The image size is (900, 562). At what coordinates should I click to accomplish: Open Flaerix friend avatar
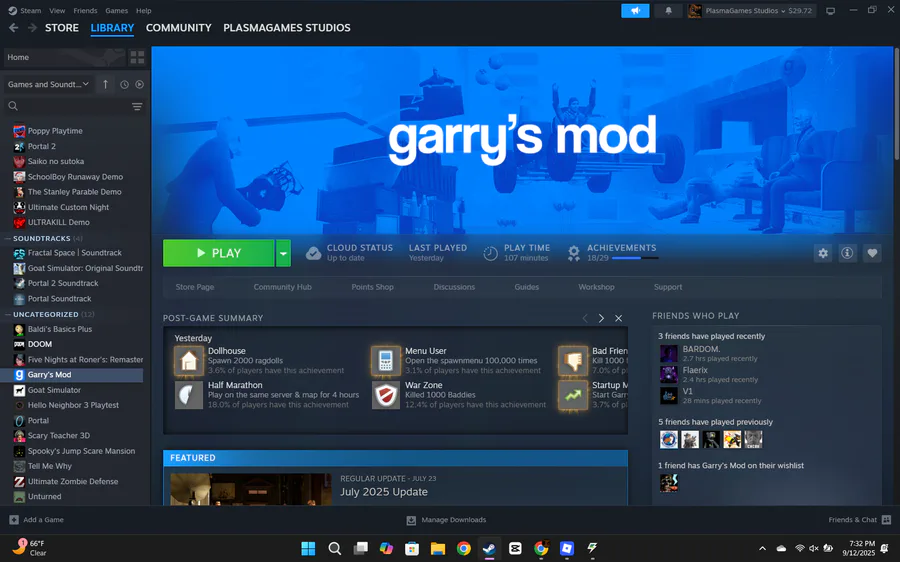(x=669, y=374)
